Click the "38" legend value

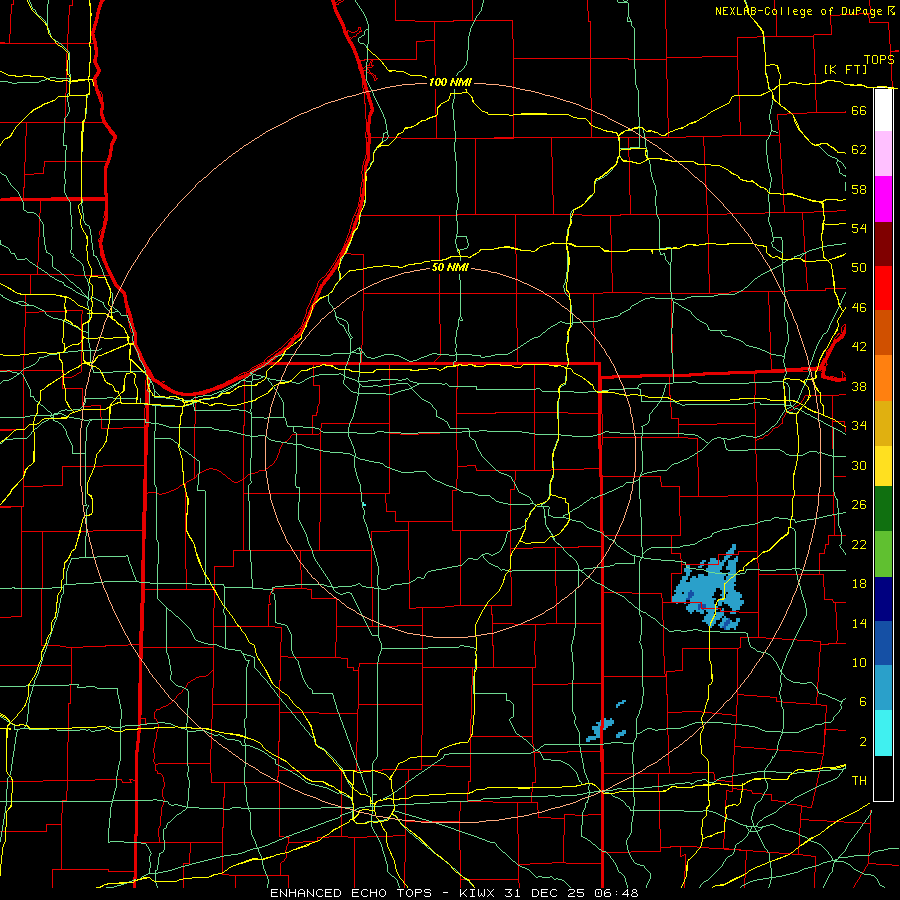tap(859, 386)
